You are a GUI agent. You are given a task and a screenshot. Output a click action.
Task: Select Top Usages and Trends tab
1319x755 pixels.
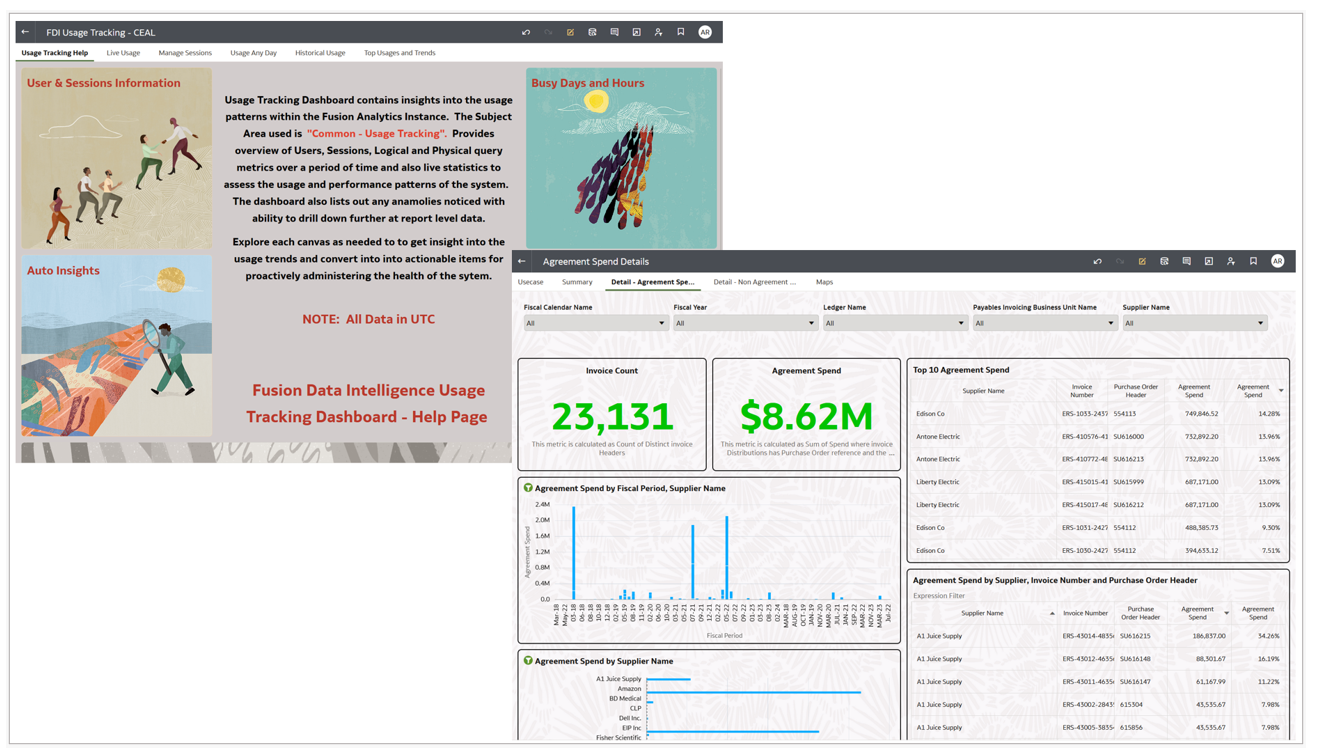[x=400, y=53]
